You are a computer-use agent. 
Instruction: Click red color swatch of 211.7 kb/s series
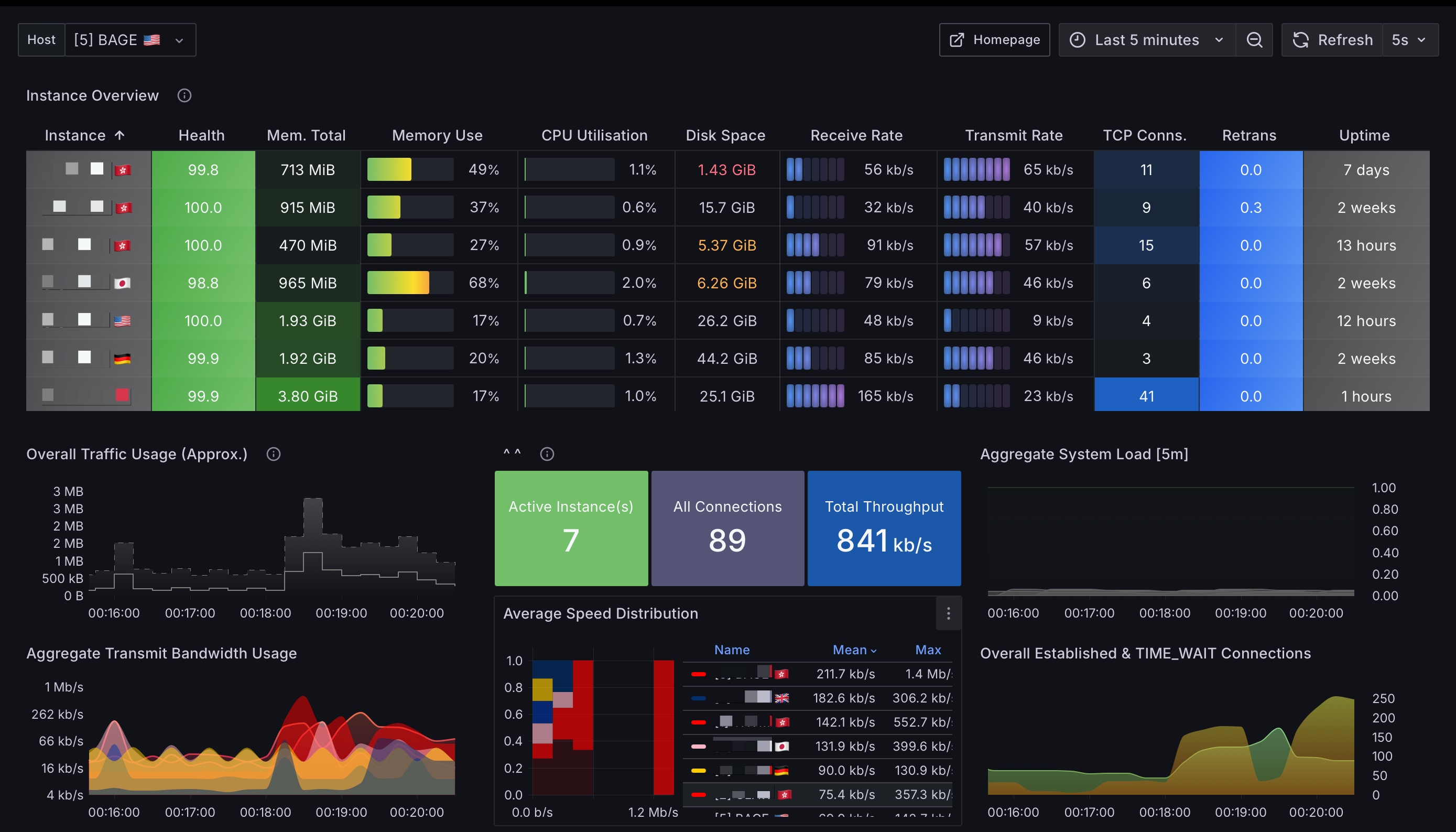(x=698, y=674)
